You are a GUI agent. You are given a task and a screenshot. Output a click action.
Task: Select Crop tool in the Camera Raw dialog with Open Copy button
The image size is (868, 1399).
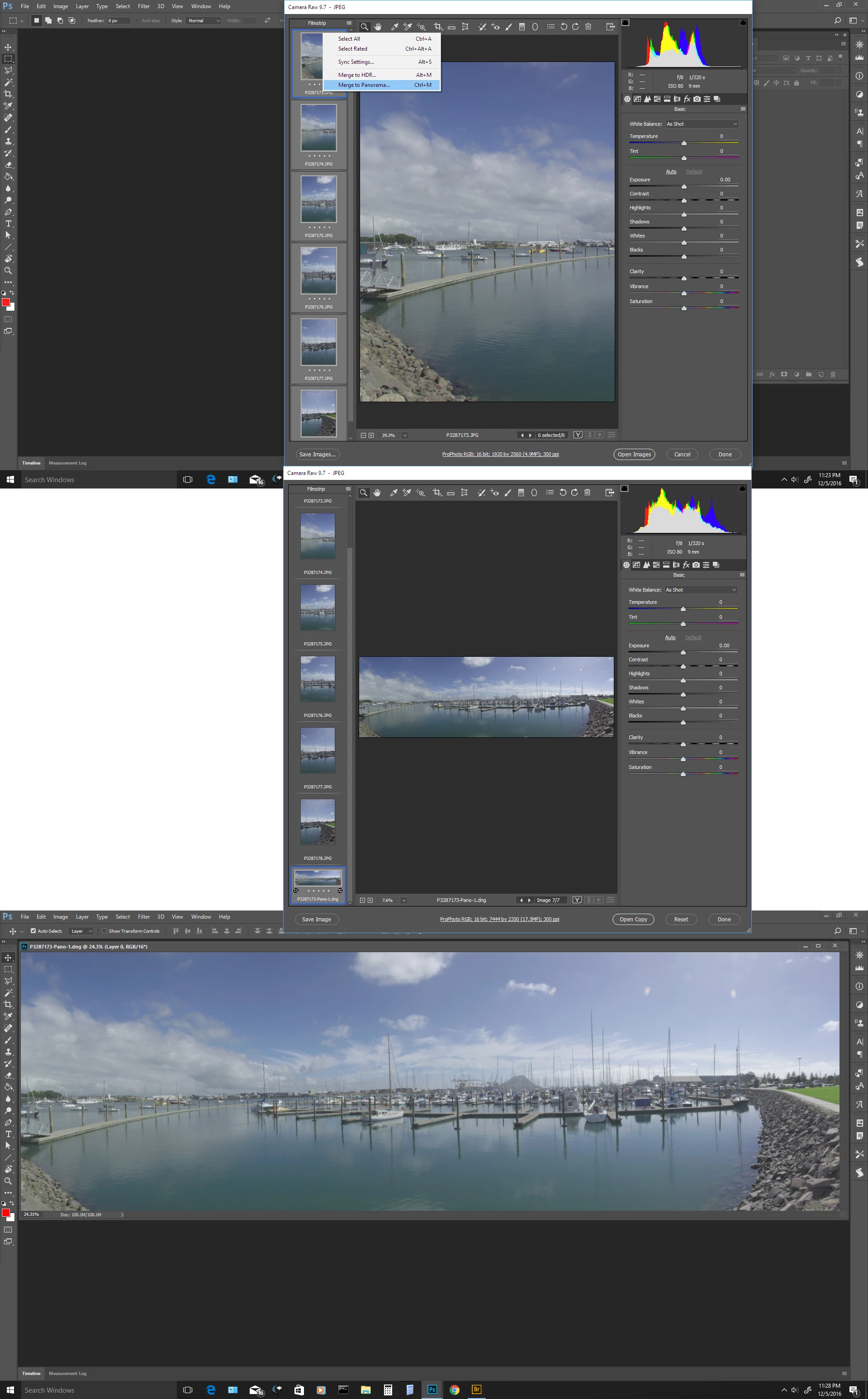437,493
